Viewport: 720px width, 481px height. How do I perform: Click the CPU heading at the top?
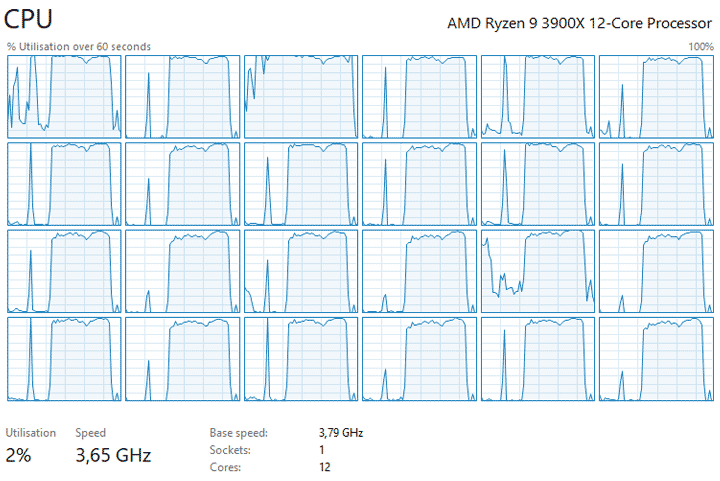(x=29, y=19)
